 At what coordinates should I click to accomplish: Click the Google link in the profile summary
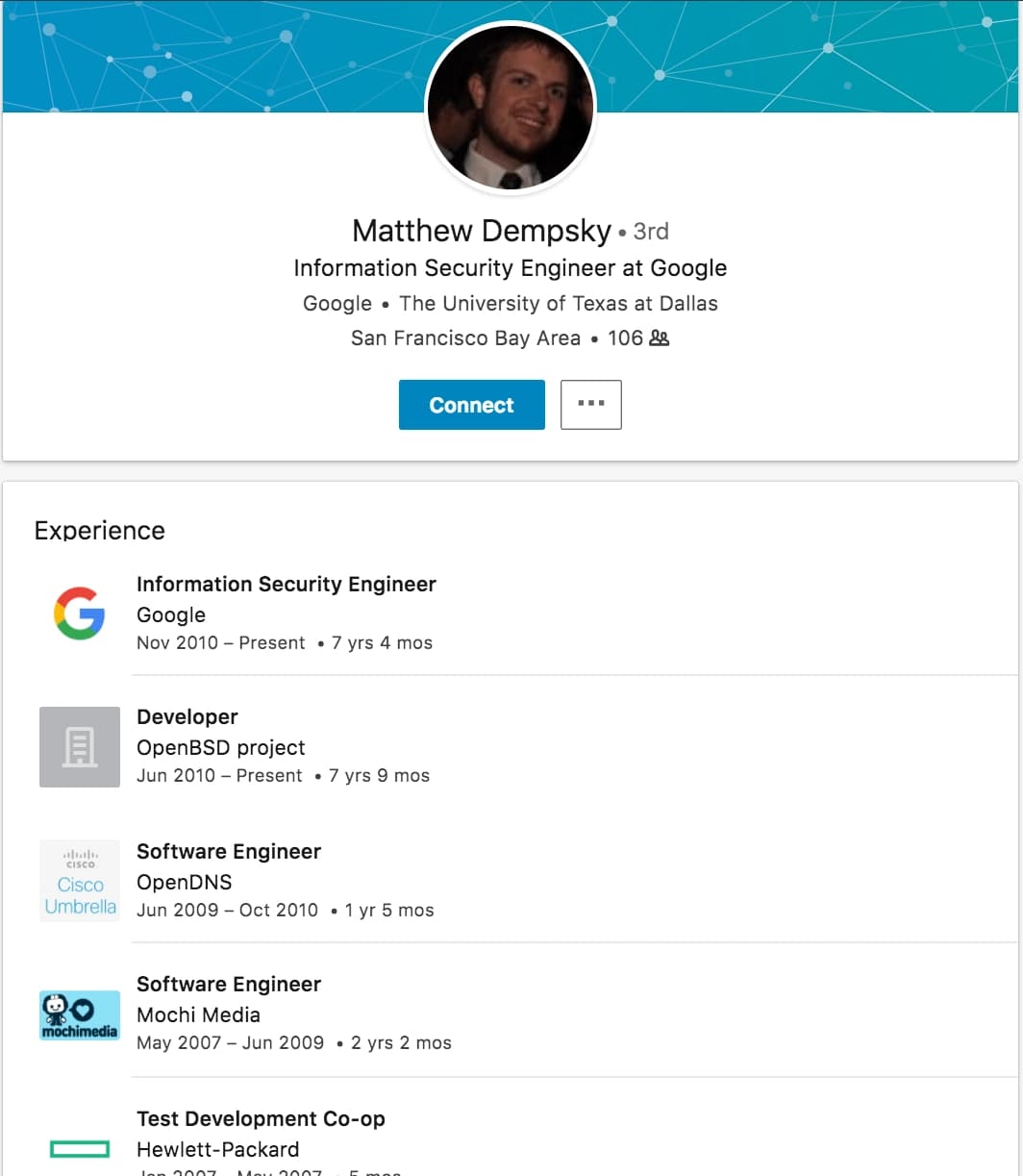click(337, 303)
